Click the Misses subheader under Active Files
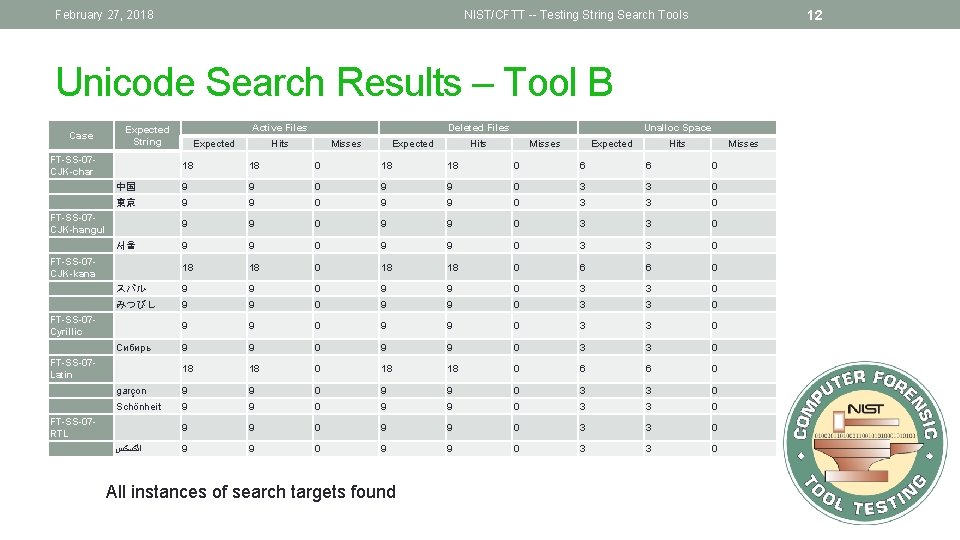Screen dimensions: 960x540 pos(346,143)
